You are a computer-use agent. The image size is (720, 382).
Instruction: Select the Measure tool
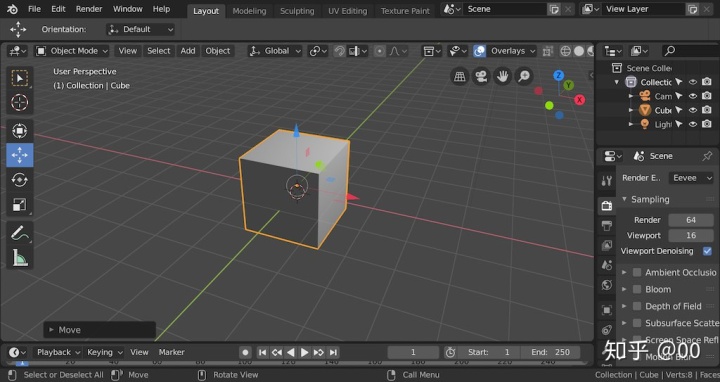coord(19,258)
